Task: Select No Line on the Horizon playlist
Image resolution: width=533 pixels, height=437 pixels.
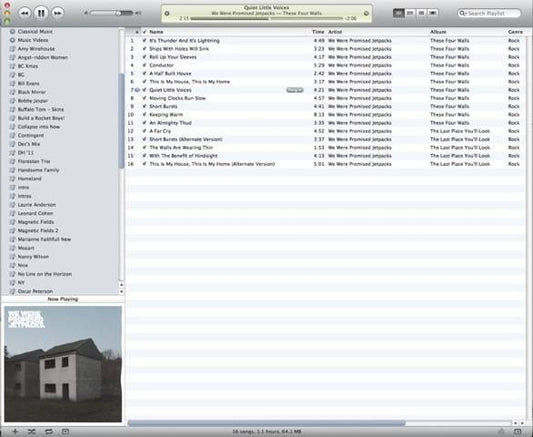Action: (x=45, y=274)
